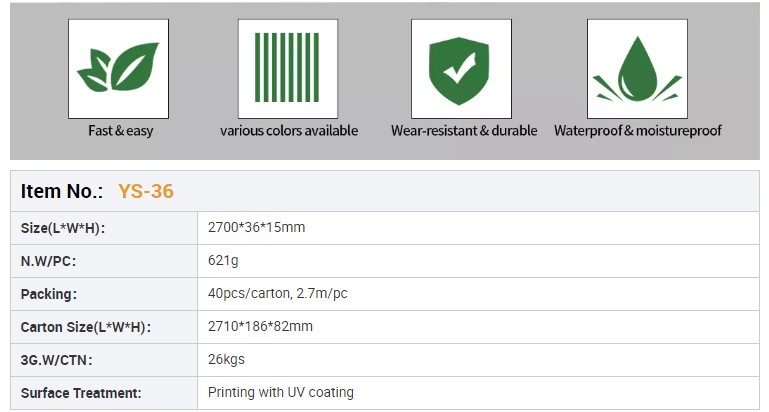769x412 pixels.
Task: Click the green shield checkmark icon
Action: point(458,69)
